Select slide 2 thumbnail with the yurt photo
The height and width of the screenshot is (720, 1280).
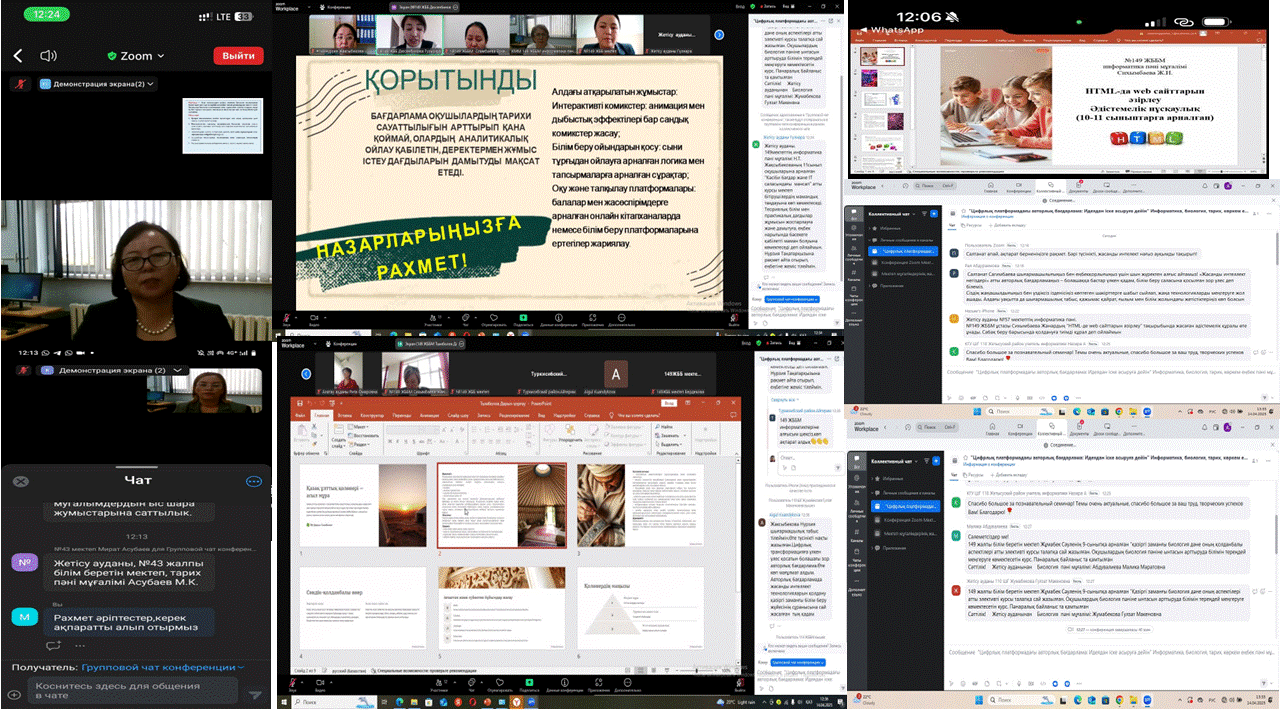tap(502, 505)
